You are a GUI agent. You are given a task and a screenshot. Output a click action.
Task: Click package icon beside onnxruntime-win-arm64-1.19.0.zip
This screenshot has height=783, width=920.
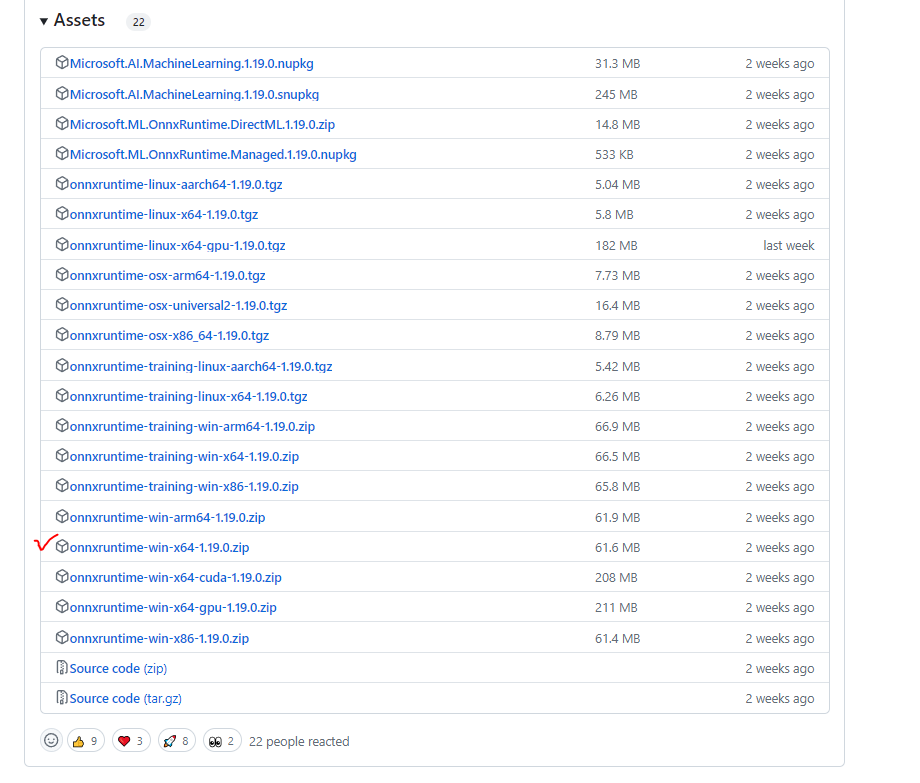point(62,517)
